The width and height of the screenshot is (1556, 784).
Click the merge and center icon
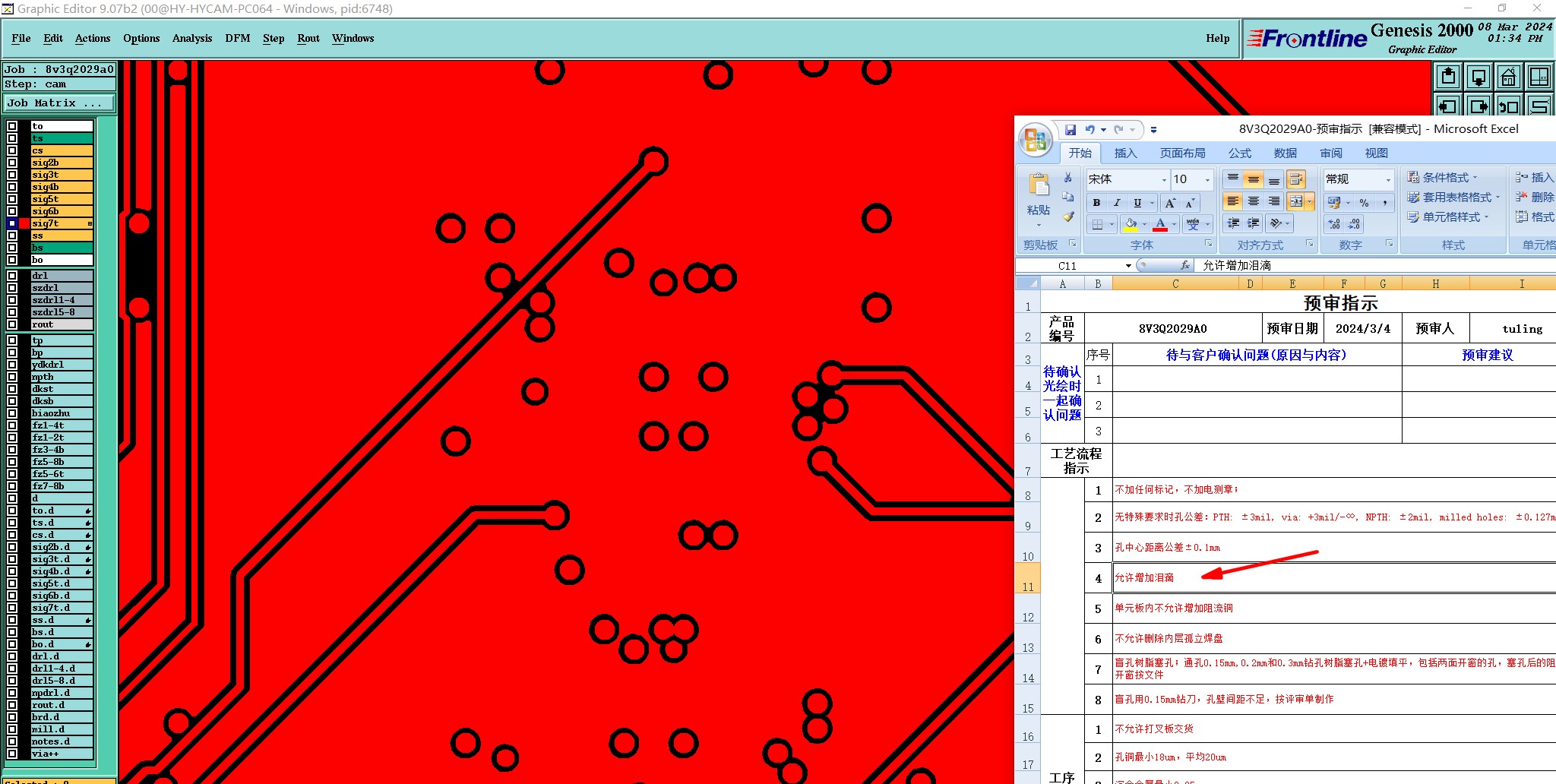click(x=1296, y=201)
